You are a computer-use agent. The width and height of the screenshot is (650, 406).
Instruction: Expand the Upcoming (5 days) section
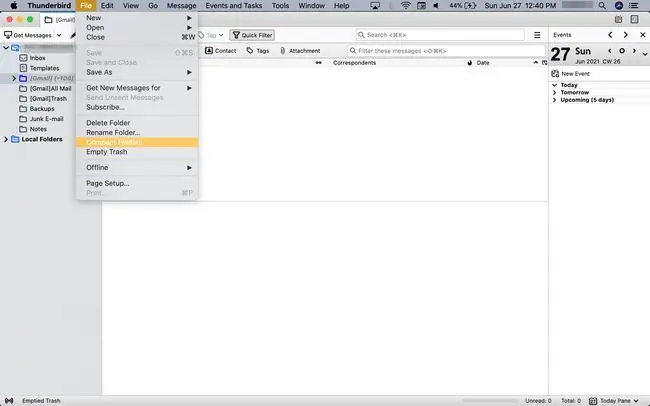coord(555,100)
